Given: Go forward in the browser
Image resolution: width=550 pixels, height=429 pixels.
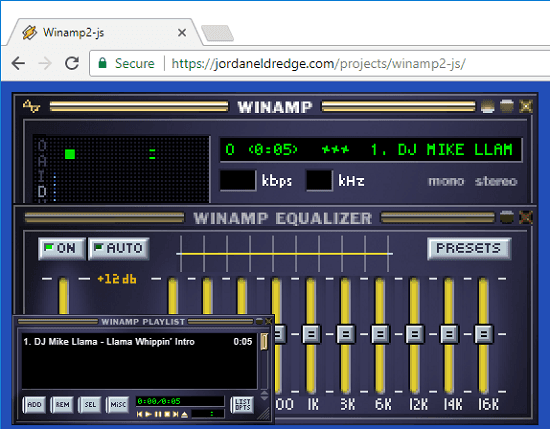Looking at the screenshot, I should point(45,63).
